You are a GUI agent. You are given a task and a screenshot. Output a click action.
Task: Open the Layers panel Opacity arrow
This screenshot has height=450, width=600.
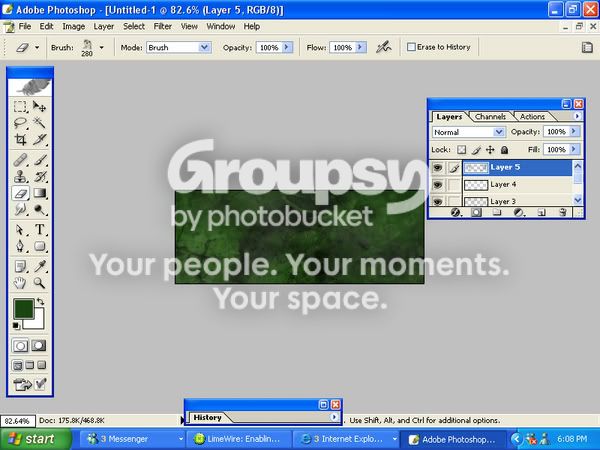coord(574,131)
